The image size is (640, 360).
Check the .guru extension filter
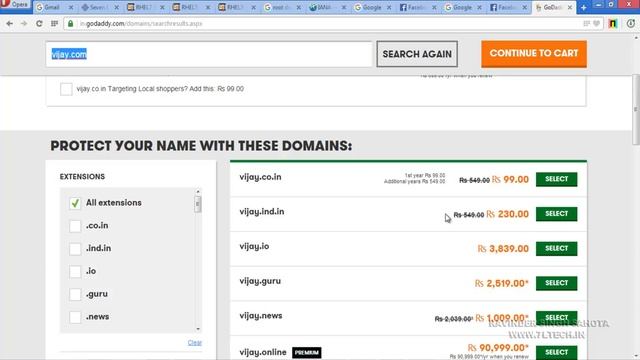pyautogui.click(x=75, y=294)
